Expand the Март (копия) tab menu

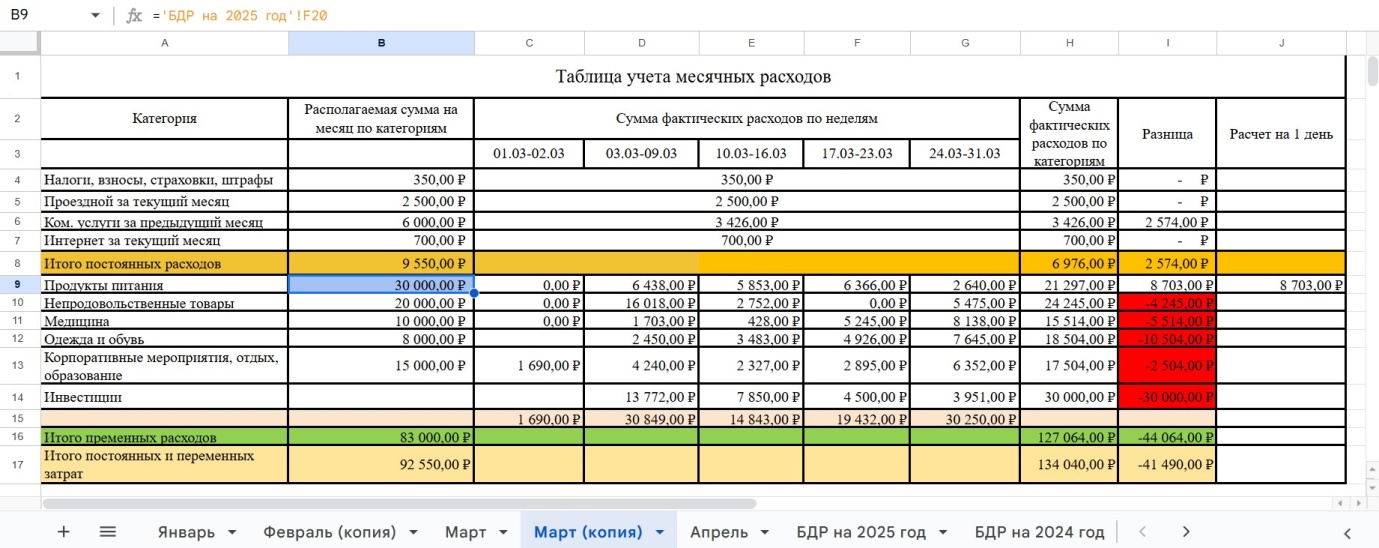tap(659, 532)
